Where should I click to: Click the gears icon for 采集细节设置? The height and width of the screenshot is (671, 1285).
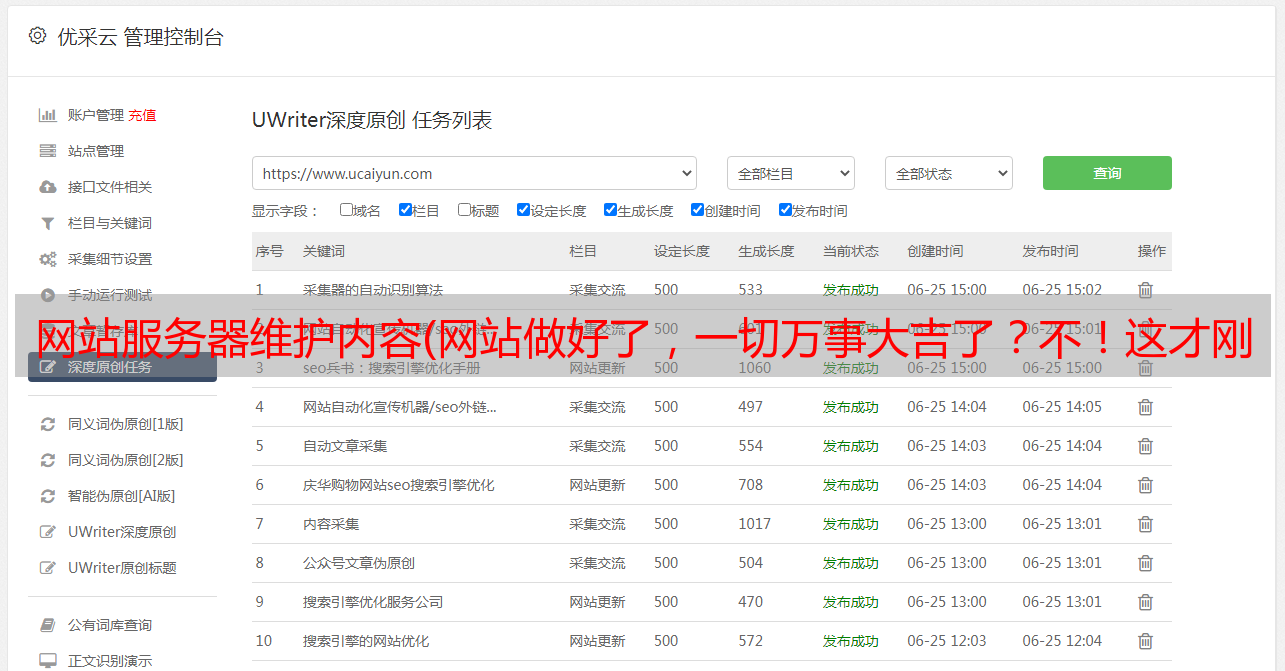(x=47, y=259)
